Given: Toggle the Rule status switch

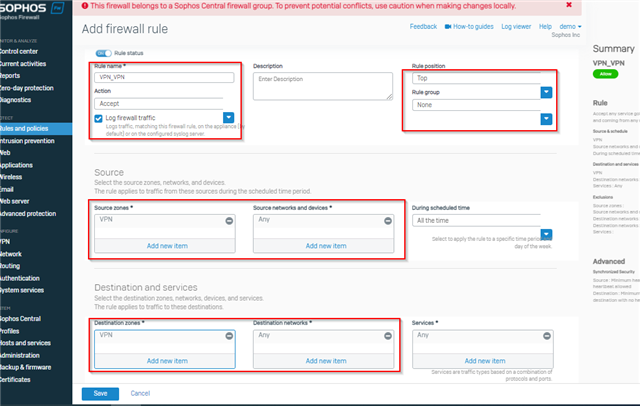Looking at the screenshot, I should click(104, 53).
